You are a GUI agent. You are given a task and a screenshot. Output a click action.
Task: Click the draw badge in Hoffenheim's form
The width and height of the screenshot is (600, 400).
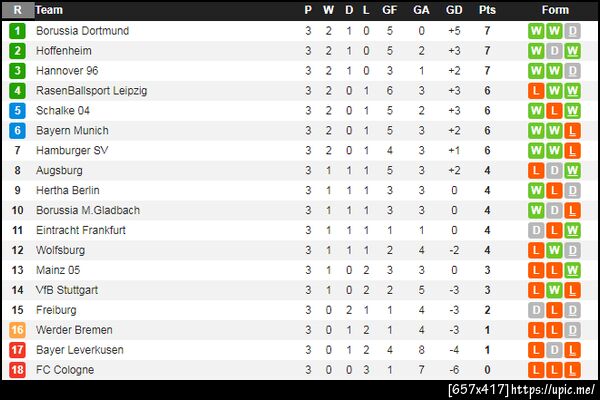[x=554, y=51]
